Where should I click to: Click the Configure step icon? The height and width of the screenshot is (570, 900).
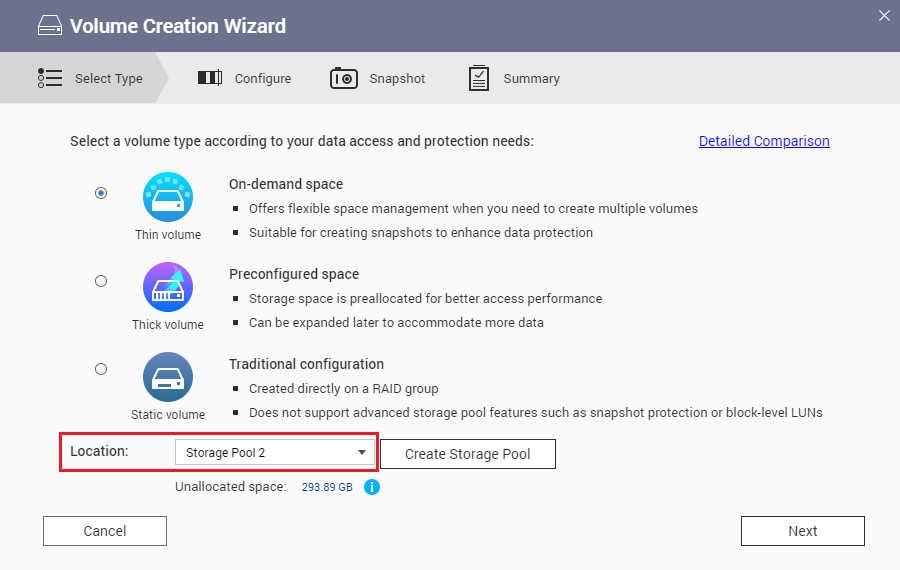tap(210, 78)
